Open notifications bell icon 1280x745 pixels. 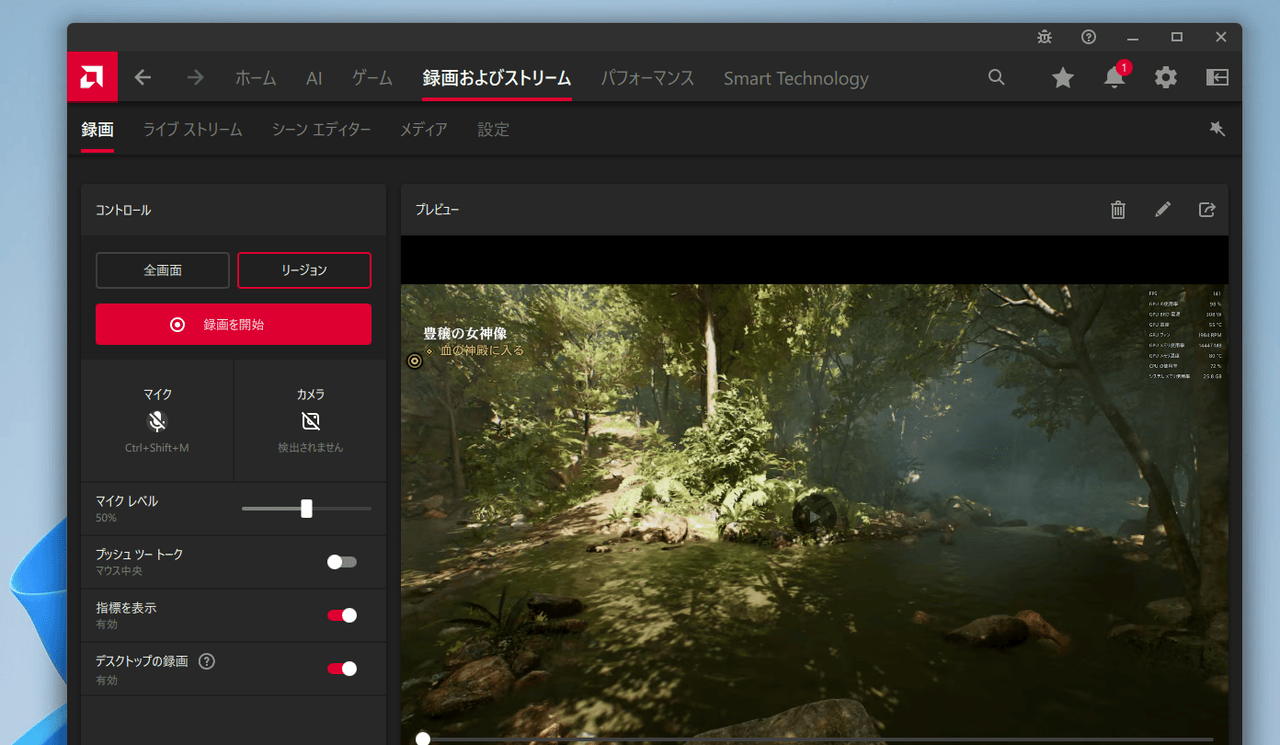(x=1114, y=78)
